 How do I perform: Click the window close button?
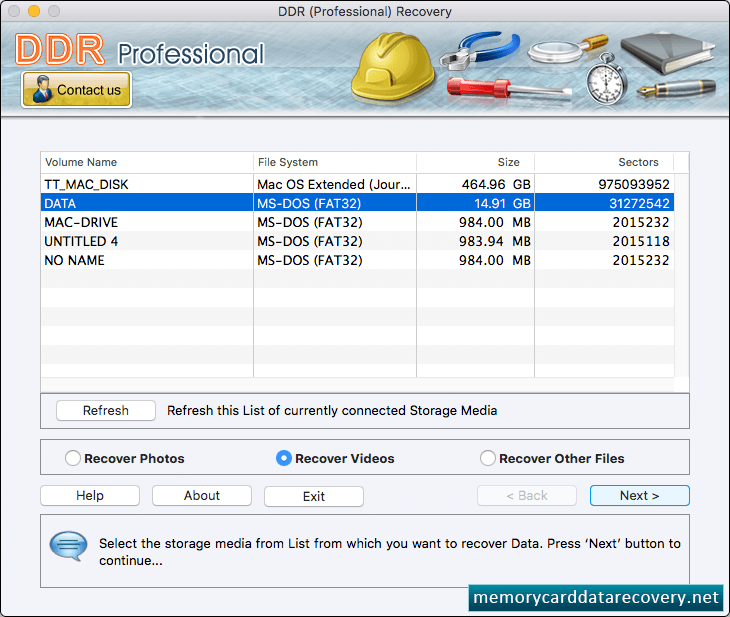coord(14,11)
